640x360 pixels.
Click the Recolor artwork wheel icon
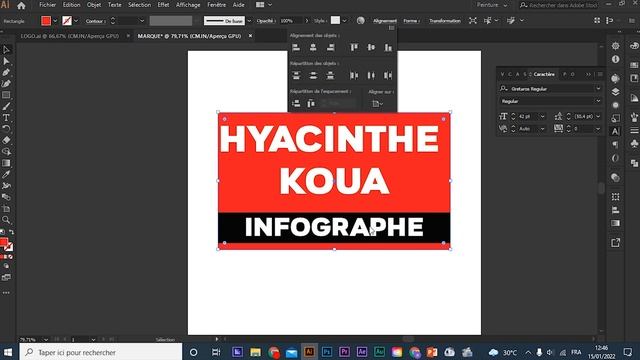point(360,20)
